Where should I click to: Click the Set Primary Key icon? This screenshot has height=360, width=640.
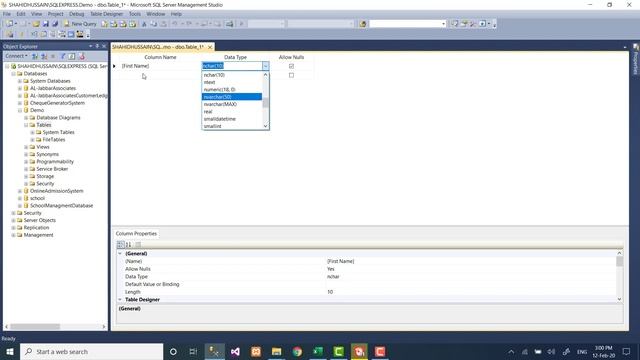[22, 35]
